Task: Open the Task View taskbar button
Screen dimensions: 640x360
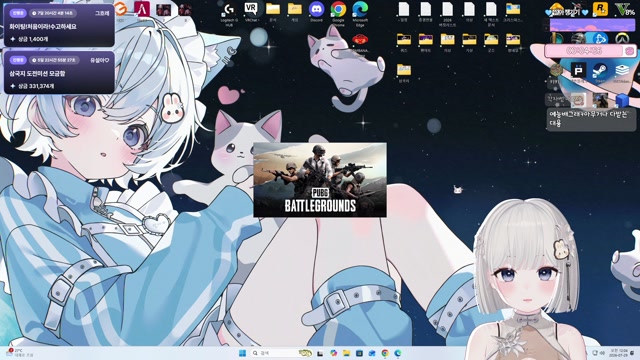Action: pyautogui.click(x=320, y=353)
